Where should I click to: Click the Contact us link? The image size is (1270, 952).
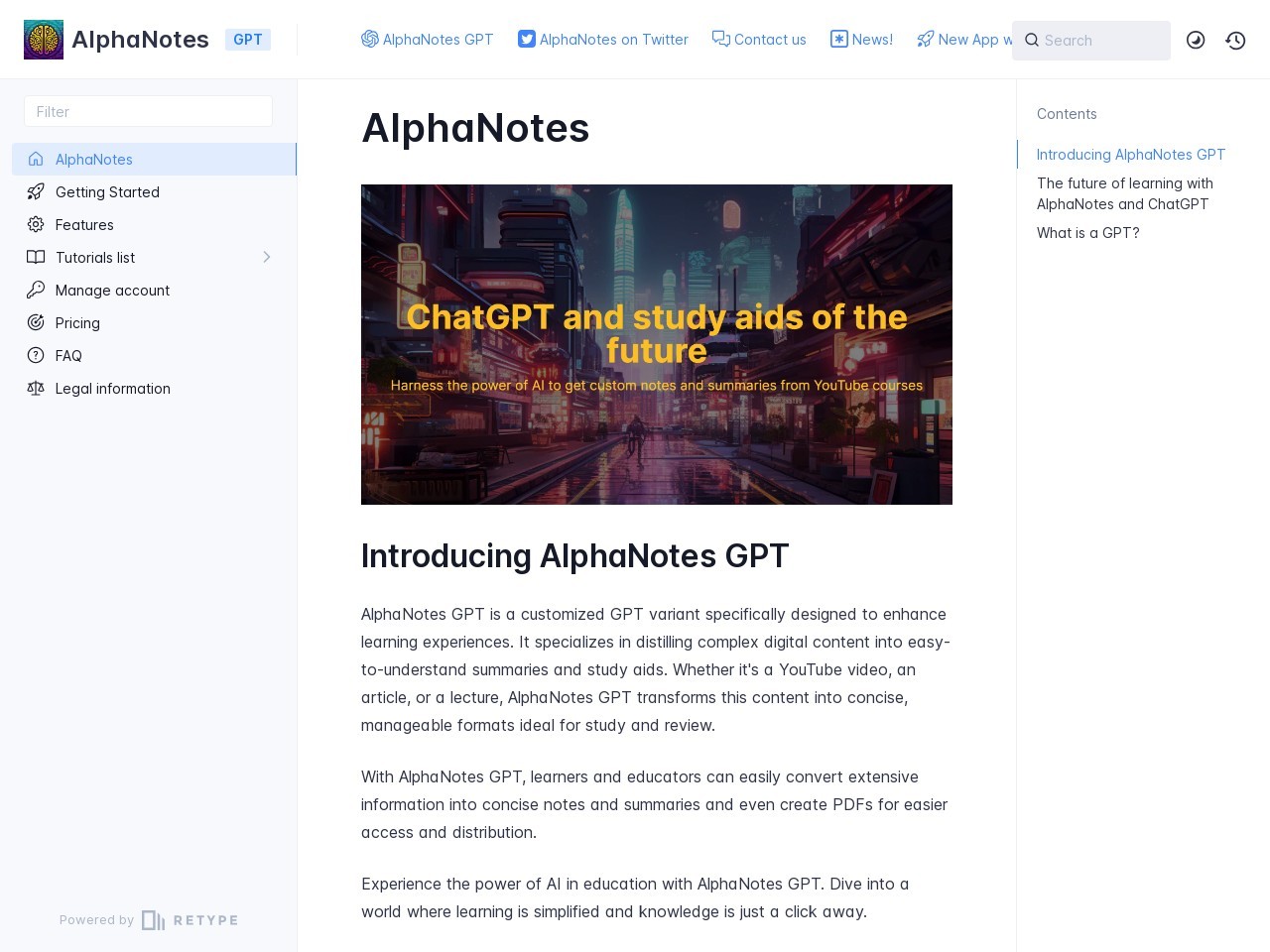(759, 40)
